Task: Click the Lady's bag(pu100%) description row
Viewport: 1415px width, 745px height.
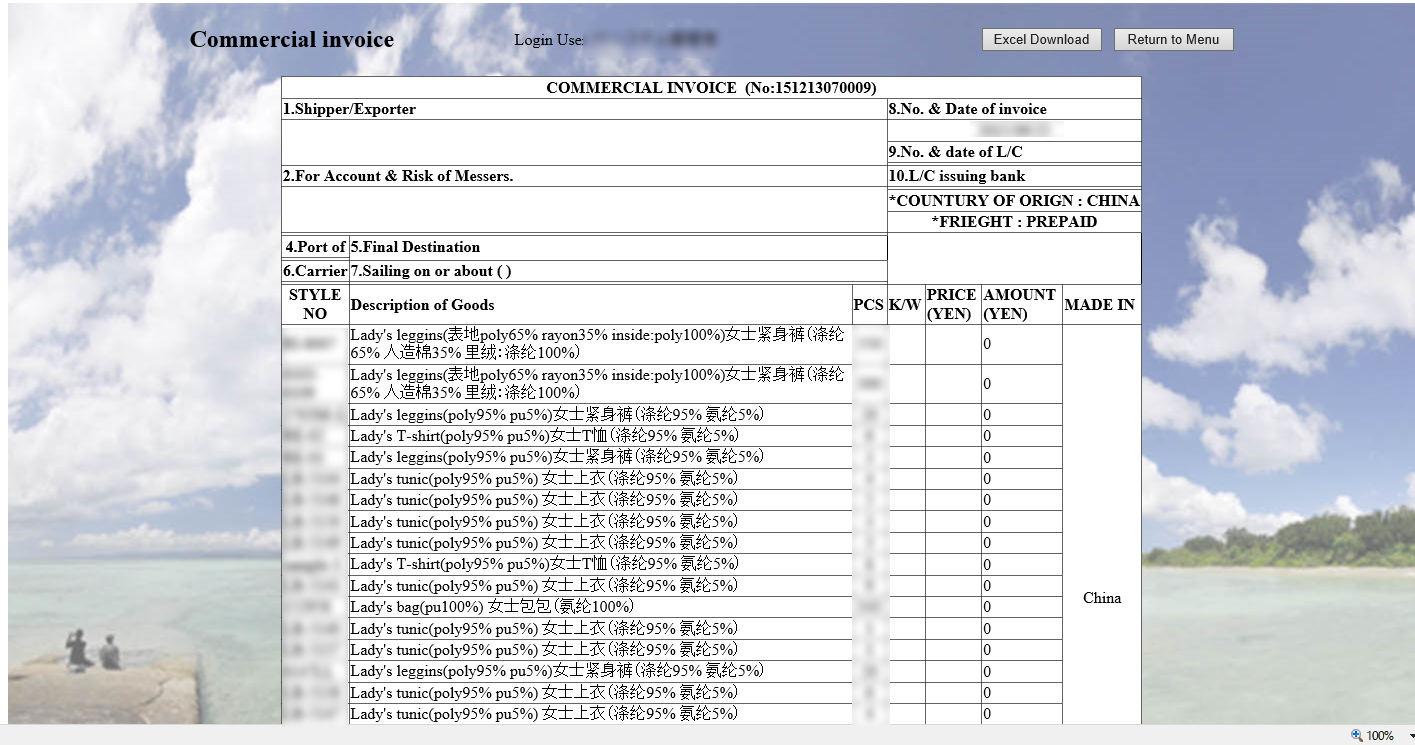Action: (600, 607)
